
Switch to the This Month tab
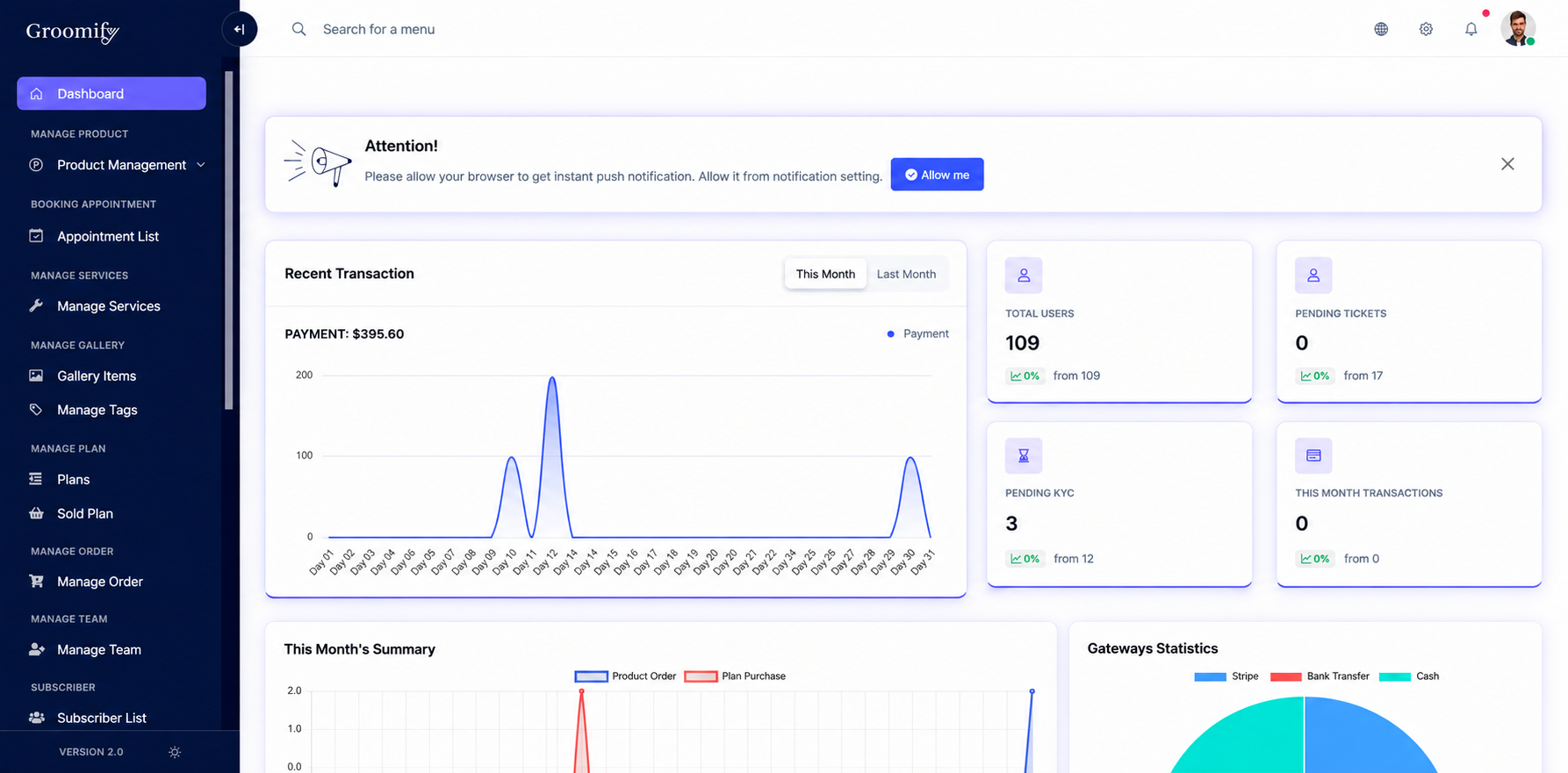click(825, 274)
